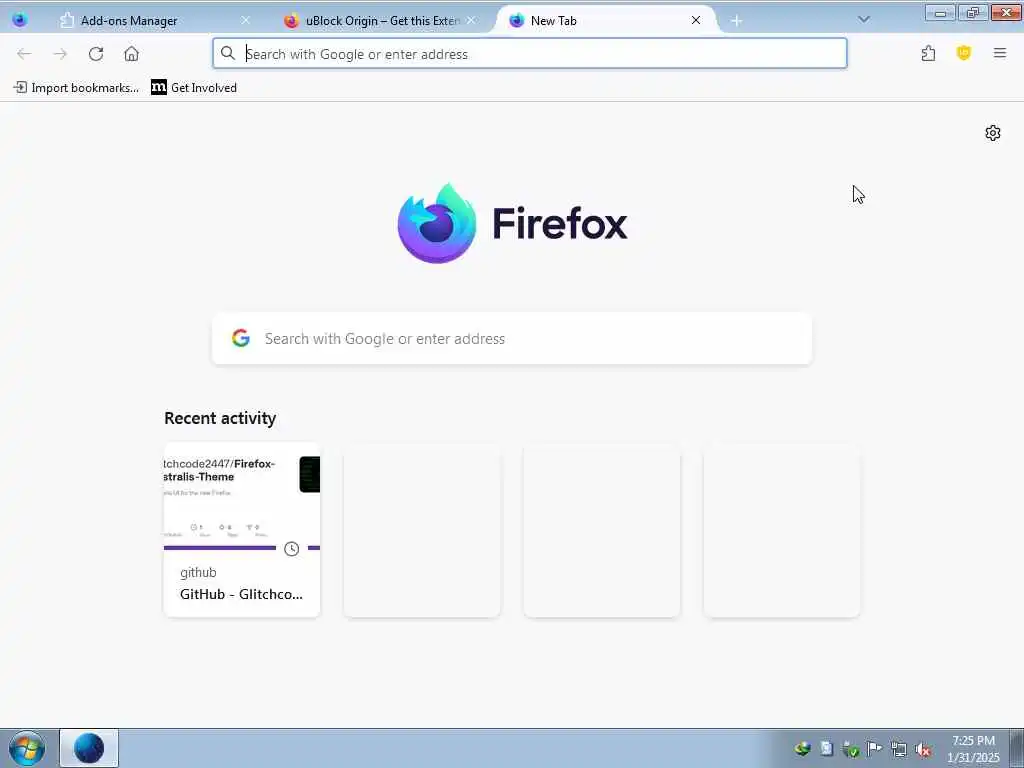Open the Extensions puzzle icon
1024x768 pixels.
pyautogui.click(x=928, y=54)
